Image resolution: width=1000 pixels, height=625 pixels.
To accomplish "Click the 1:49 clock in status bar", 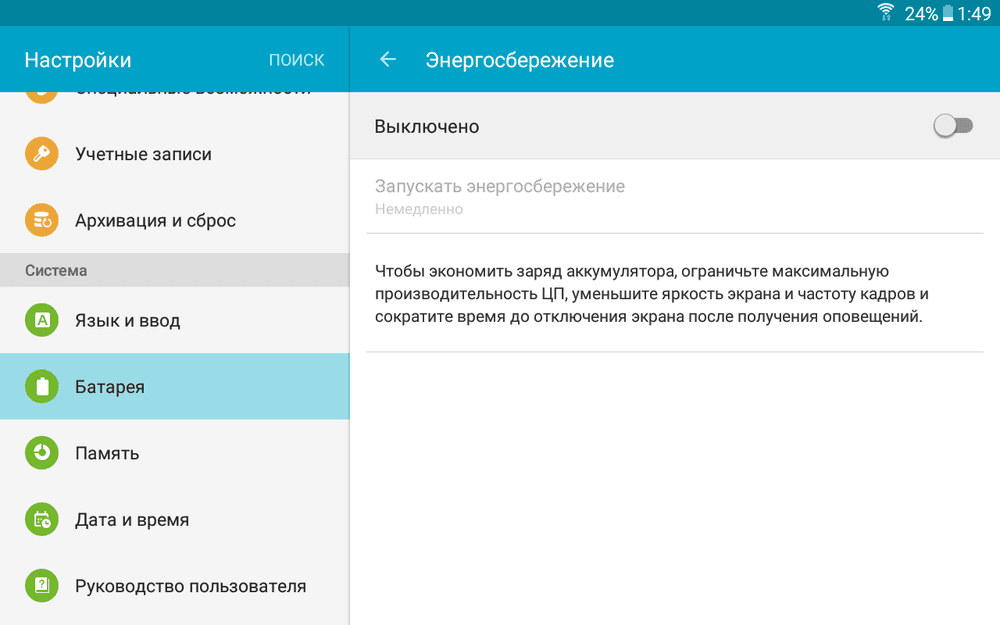I will click(x=974, y=13).
